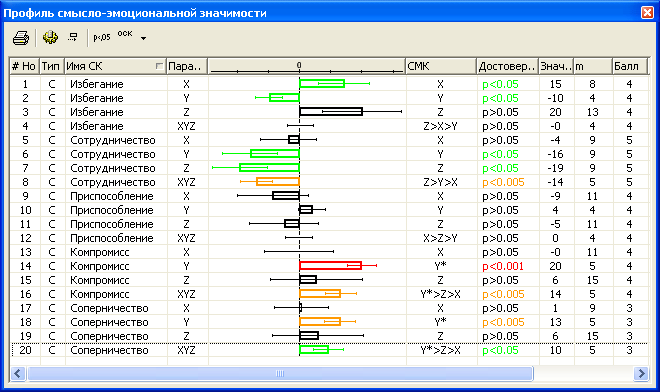Click the 'Тип' column header

click(x=52, y=66)
